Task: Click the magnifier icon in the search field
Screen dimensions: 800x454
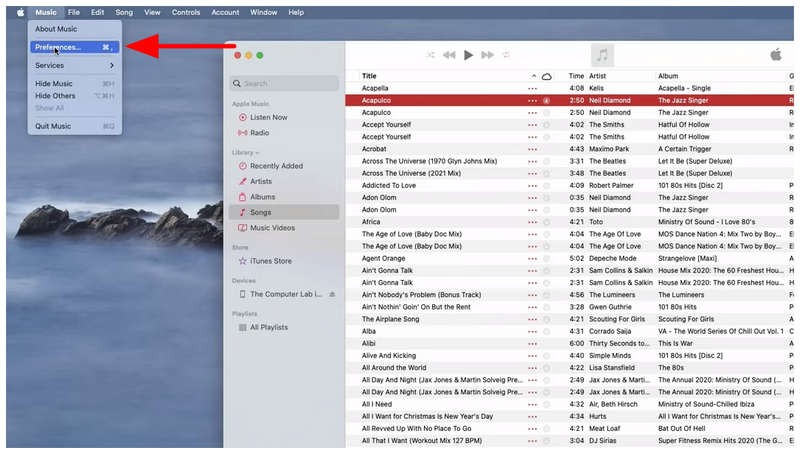Action: (237, 83)
